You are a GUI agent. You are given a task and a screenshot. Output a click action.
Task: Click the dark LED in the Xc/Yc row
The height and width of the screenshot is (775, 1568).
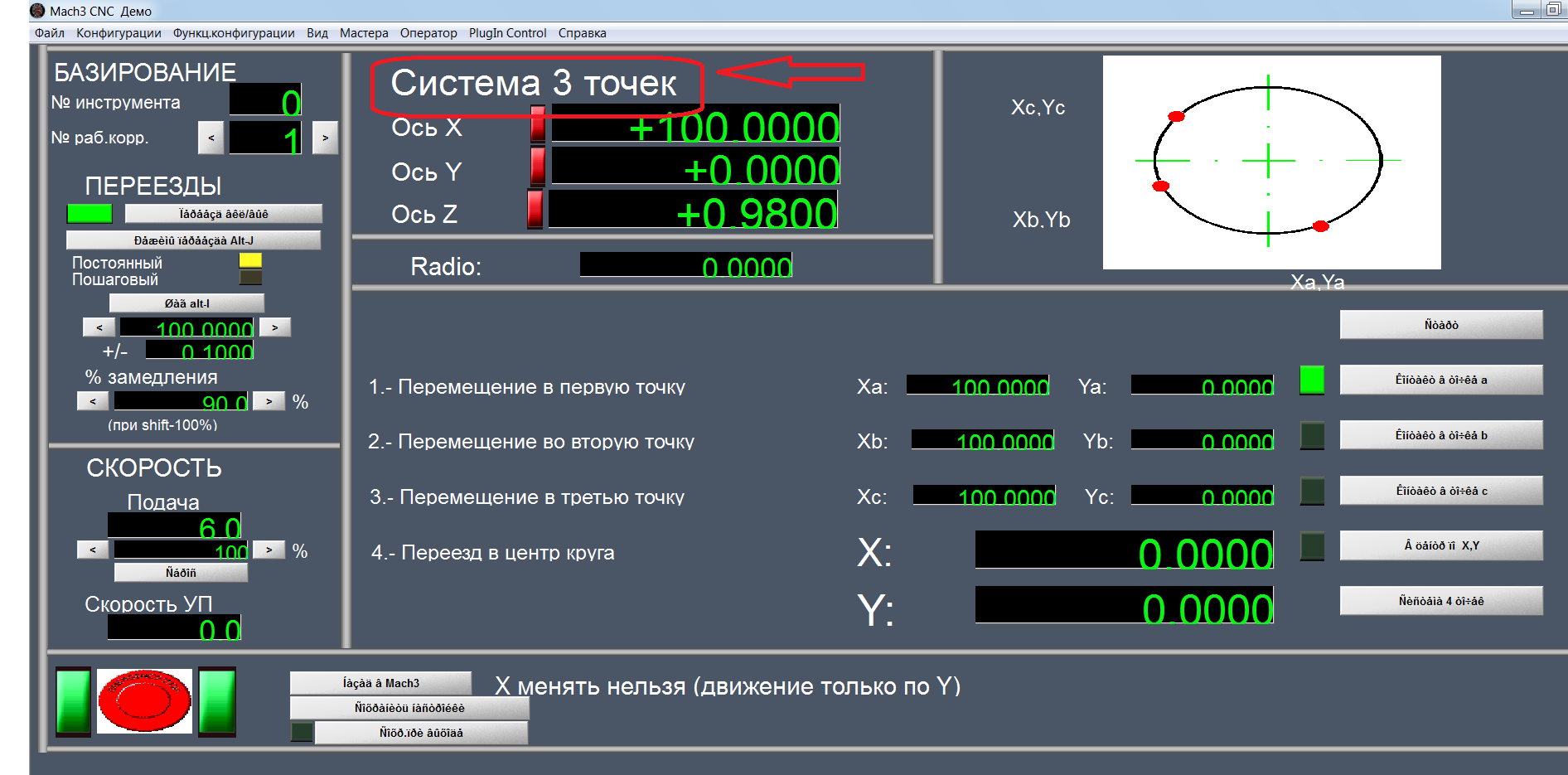(1312, 491)
